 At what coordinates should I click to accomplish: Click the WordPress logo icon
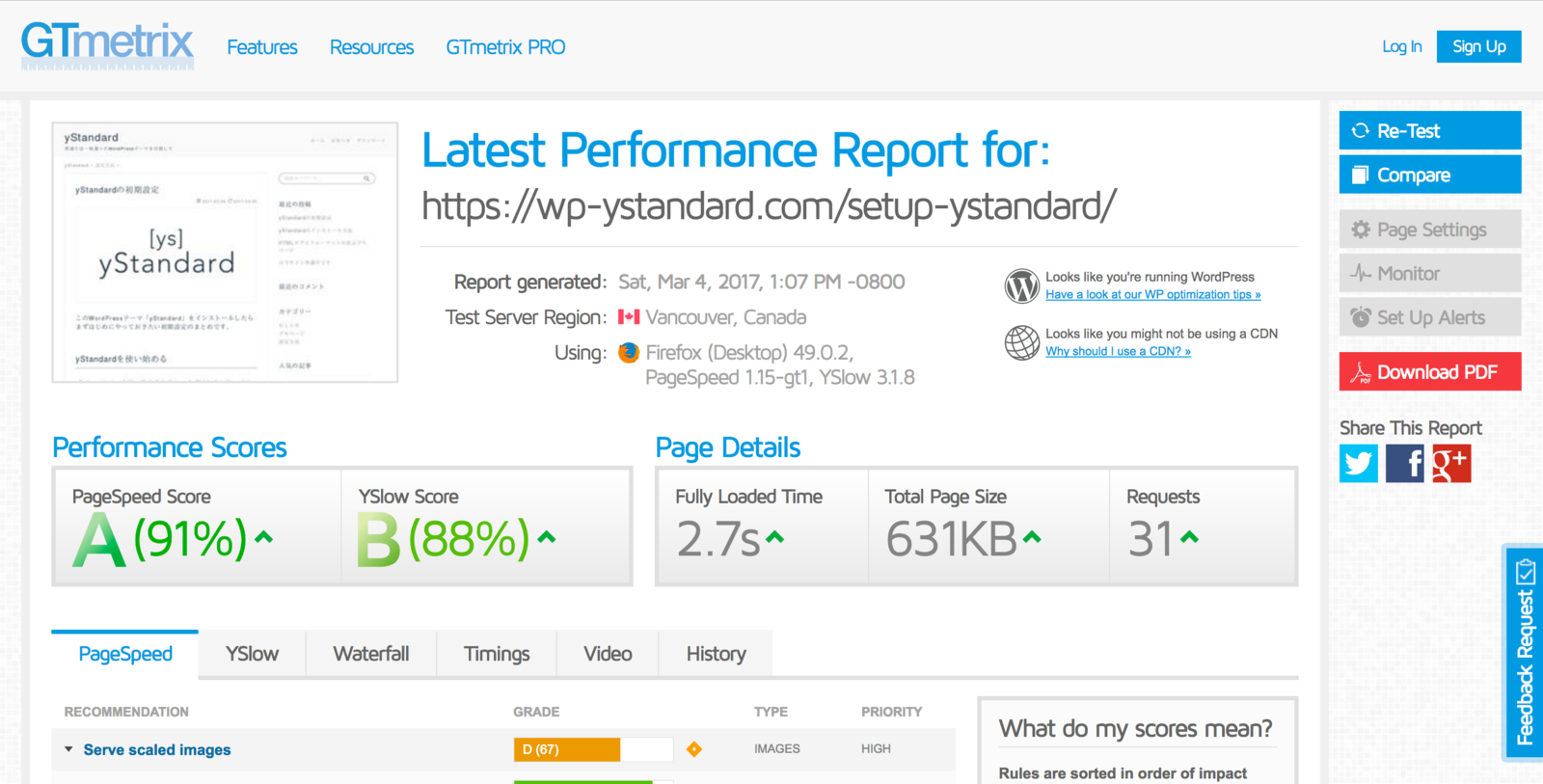click(x=1021, y=286)
